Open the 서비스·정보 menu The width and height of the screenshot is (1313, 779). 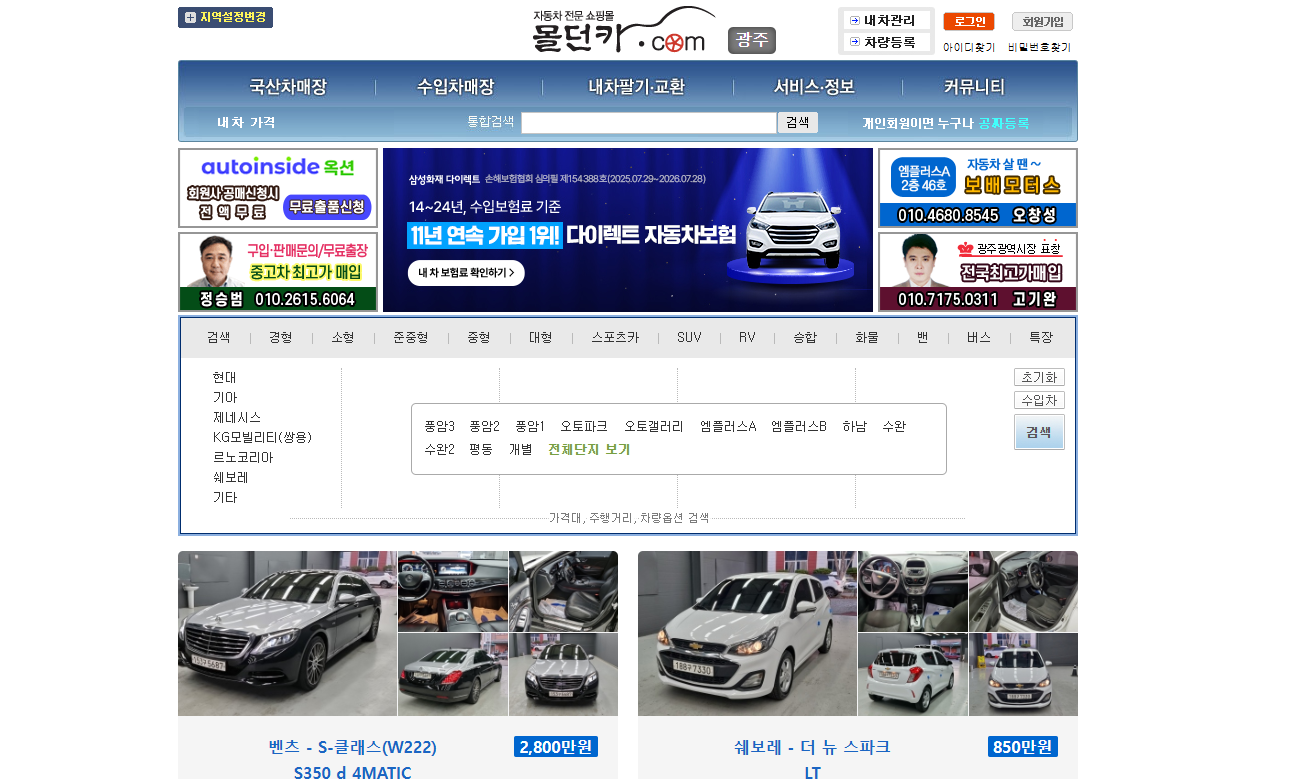click(814, 87)
